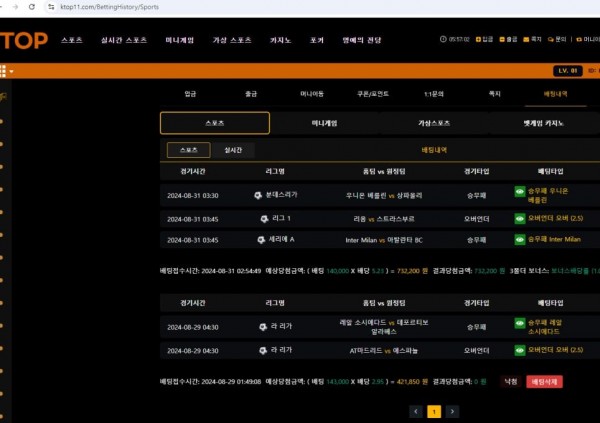Viewport: 600px width, 423px height.
Task: Click the green eye icon for Inter Milan bet
Action: tap(520, 240)
